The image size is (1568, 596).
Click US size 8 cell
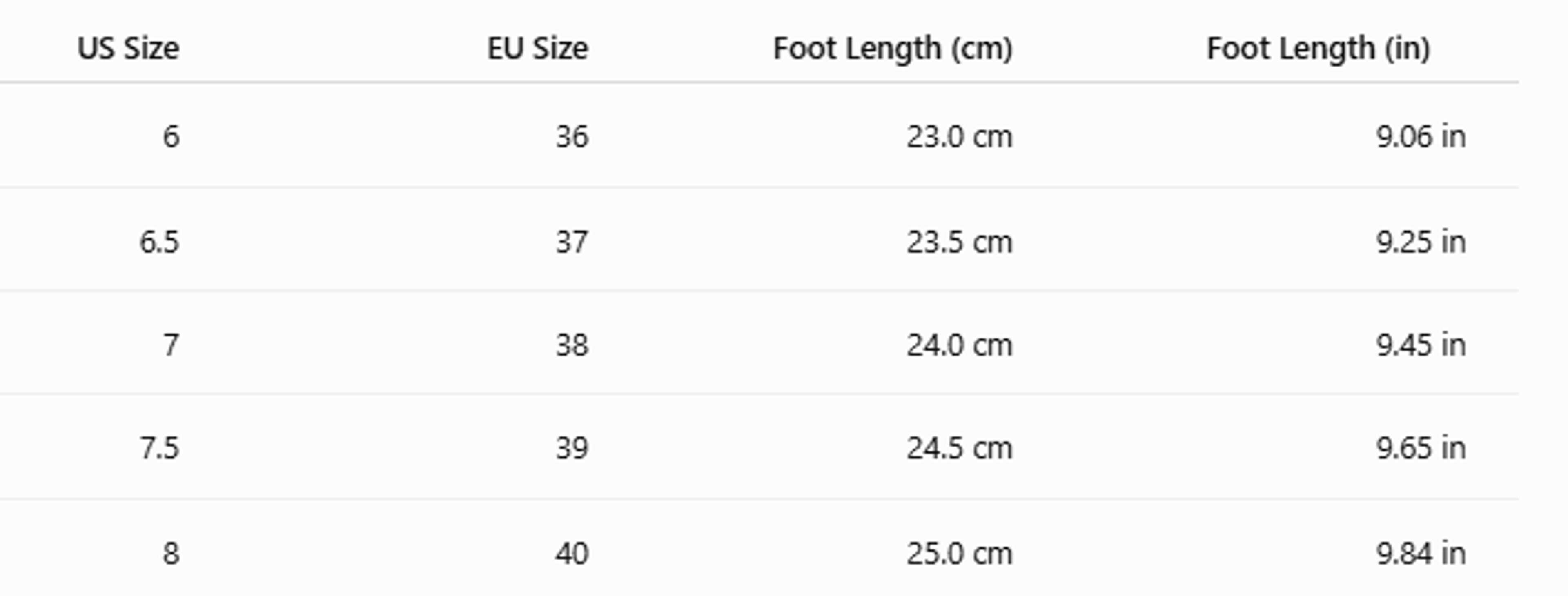click(x=171, y=554)
